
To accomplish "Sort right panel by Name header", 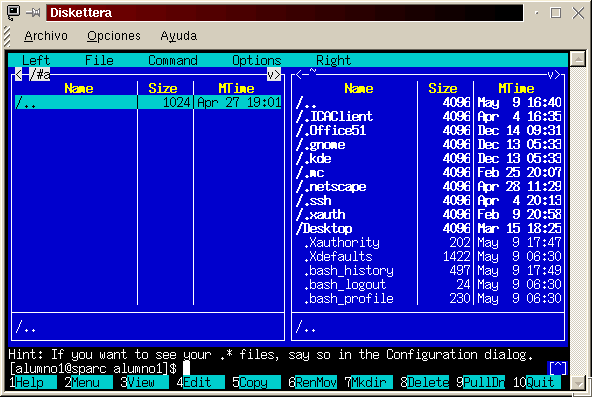I will (359, 88).
